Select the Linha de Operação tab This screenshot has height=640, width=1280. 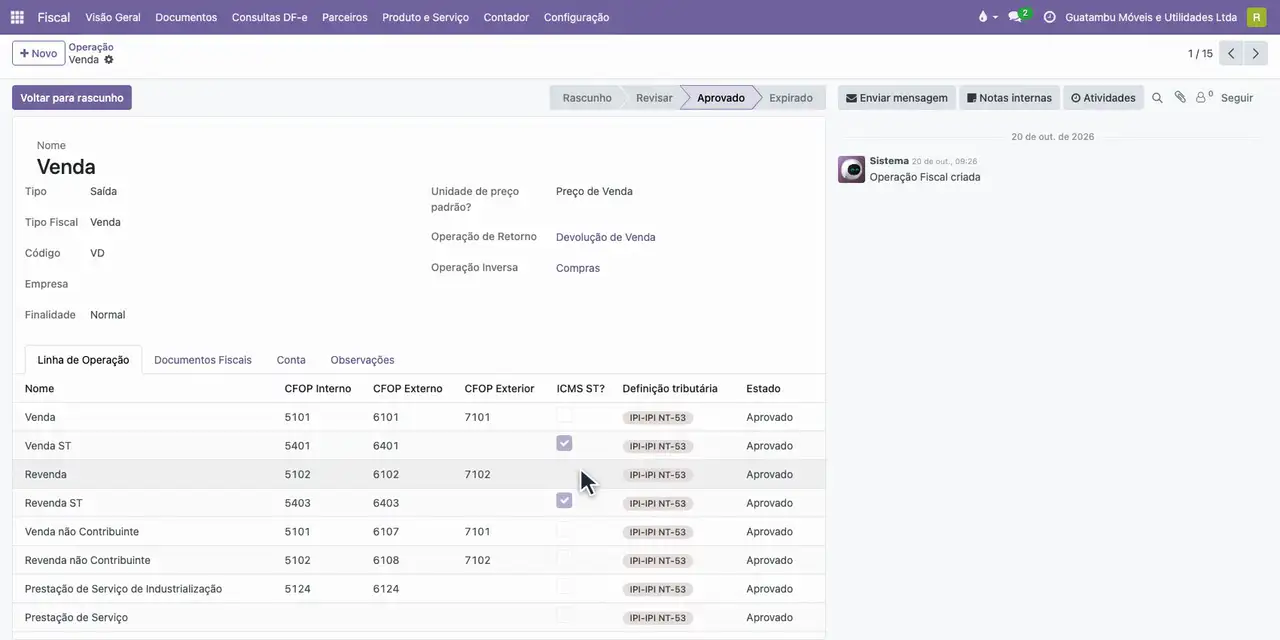tap(83, 360)
